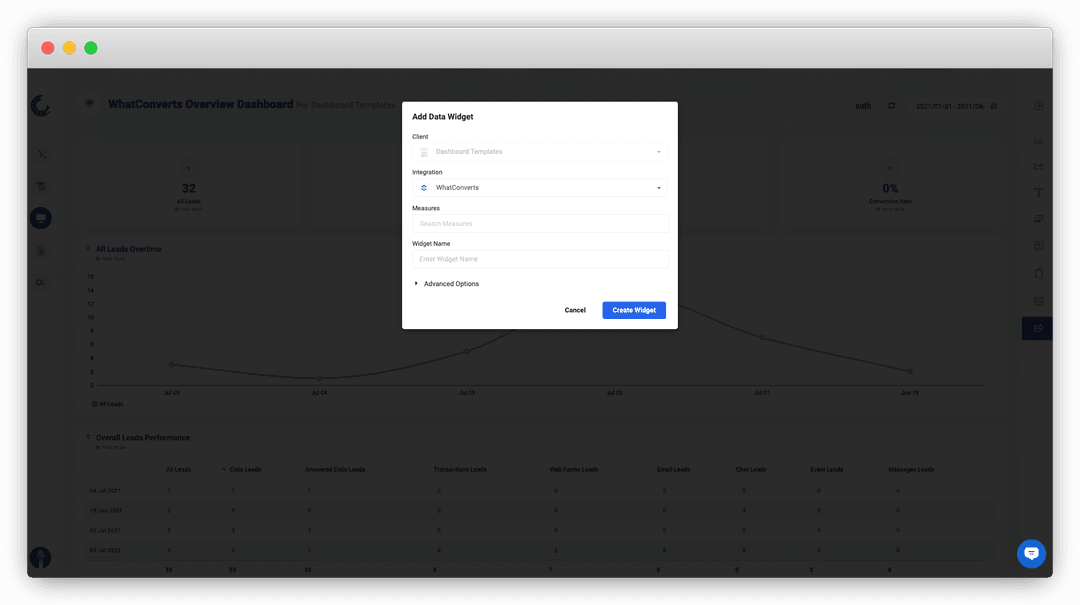
Task: Click the refresh sync icon beside auth
Action: pyautogui.click(x=891, y=106)
